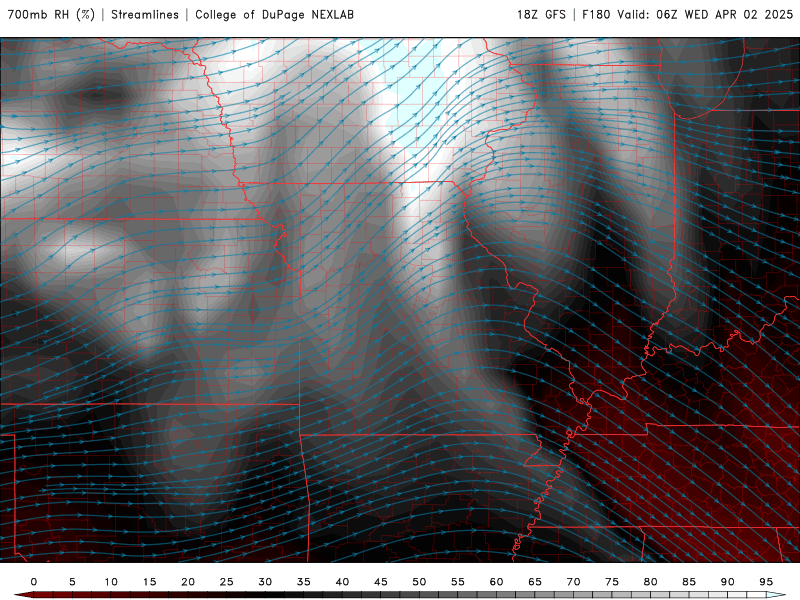Image resolution: width=800 pixels, height=600 pixels.
Task: Click the "F180" forecast hour text
Action: point(596,15)
